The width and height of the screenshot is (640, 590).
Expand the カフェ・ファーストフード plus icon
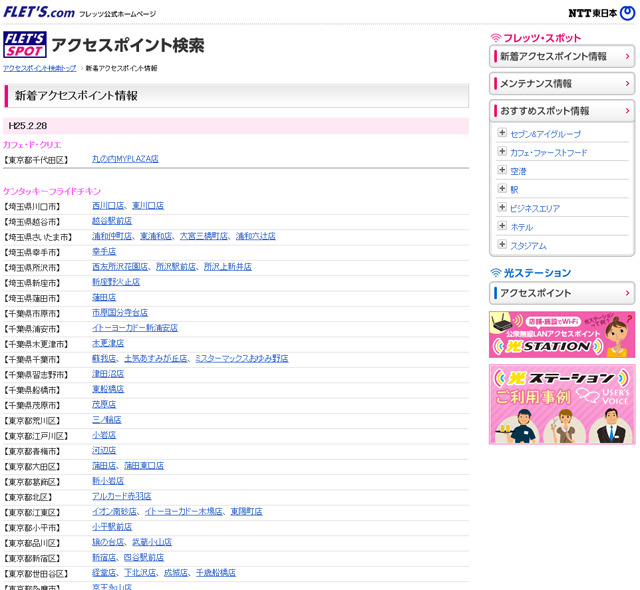[502, 151]
